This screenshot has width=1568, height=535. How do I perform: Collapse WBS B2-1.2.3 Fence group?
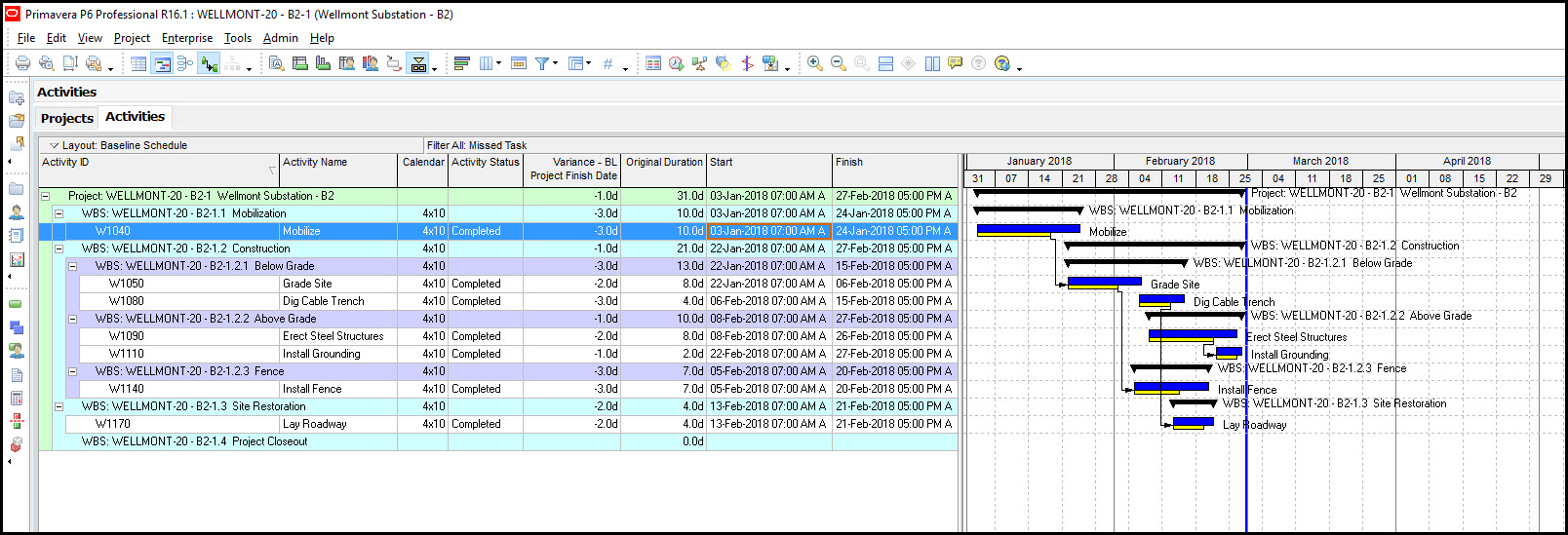(72, 371)
